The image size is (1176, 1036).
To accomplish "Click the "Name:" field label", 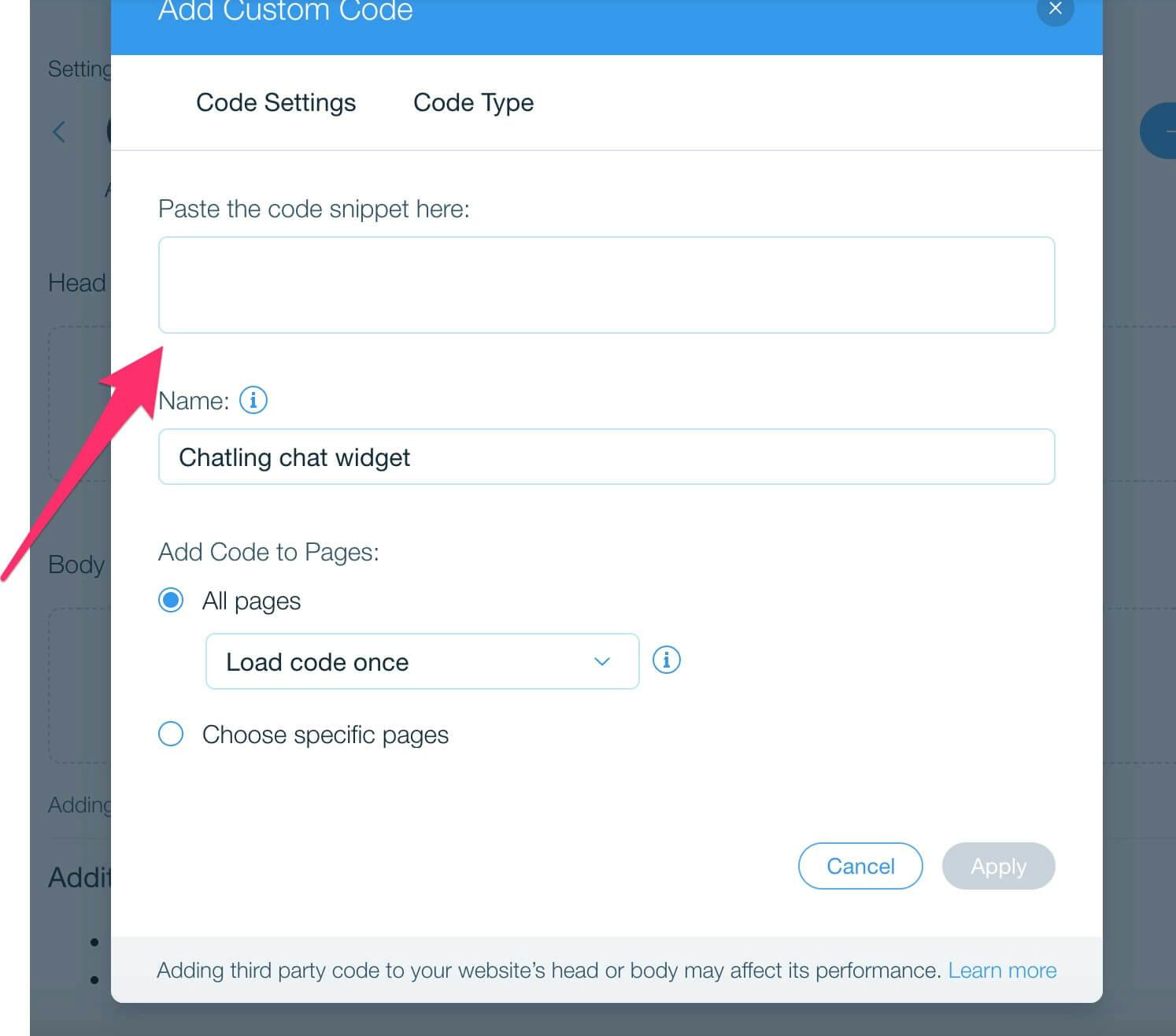I will (x=194, y=401).
